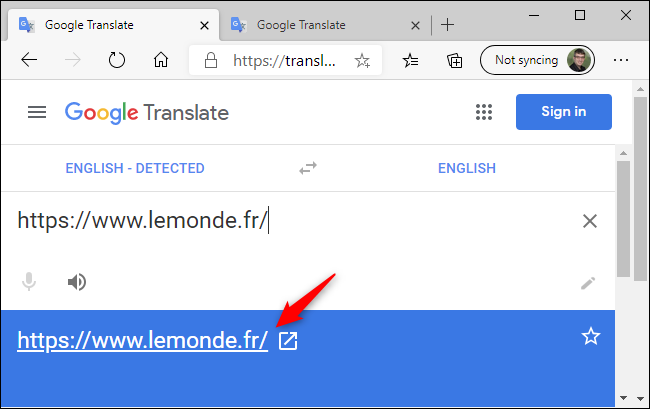
Task: Click the pencil edit icon
Action: (588, 283)
